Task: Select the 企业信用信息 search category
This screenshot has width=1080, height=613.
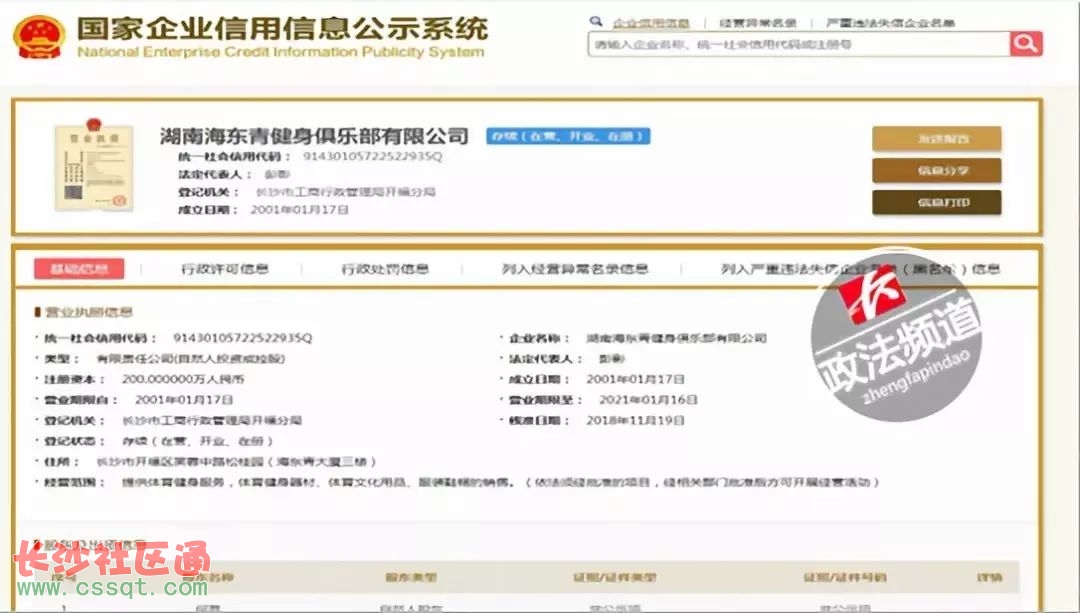Action: tap(651, 23)
